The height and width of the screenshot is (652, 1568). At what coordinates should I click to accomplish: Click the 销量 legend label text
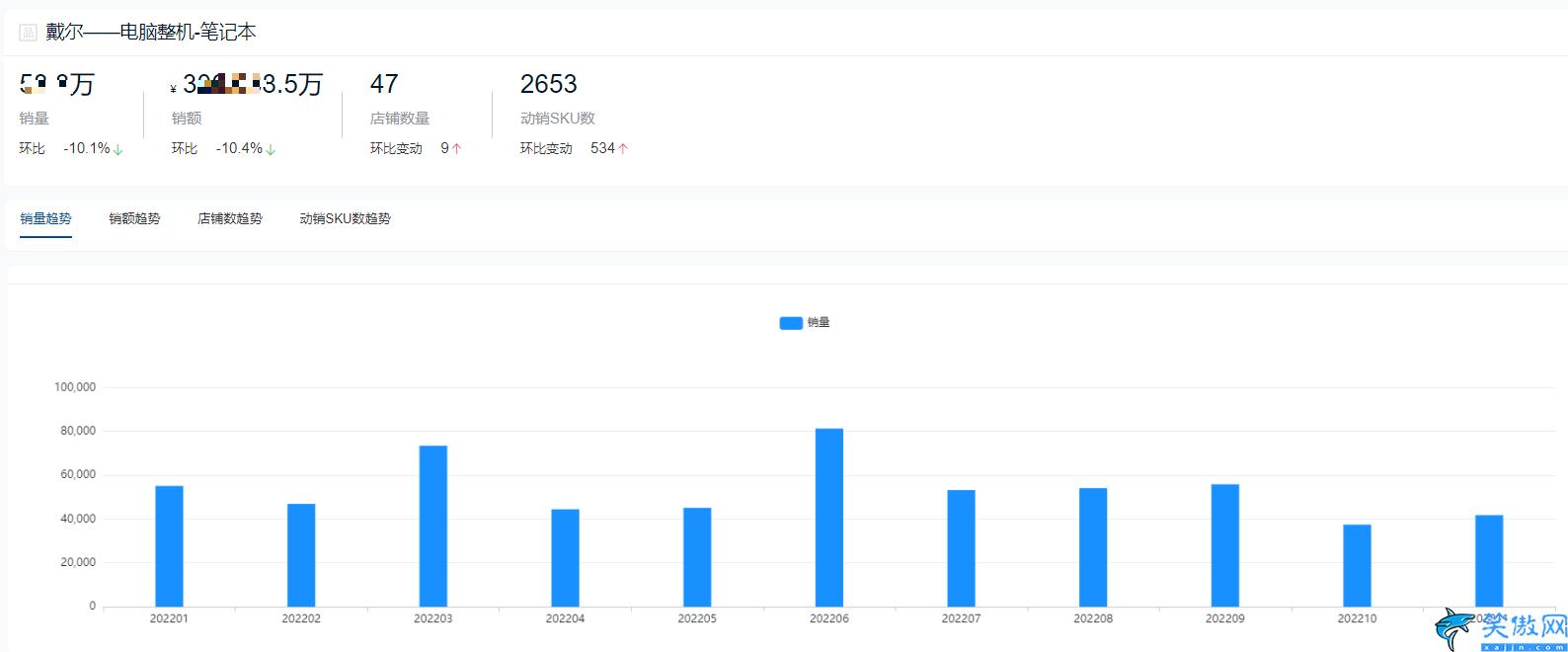(x=819, y=323)
